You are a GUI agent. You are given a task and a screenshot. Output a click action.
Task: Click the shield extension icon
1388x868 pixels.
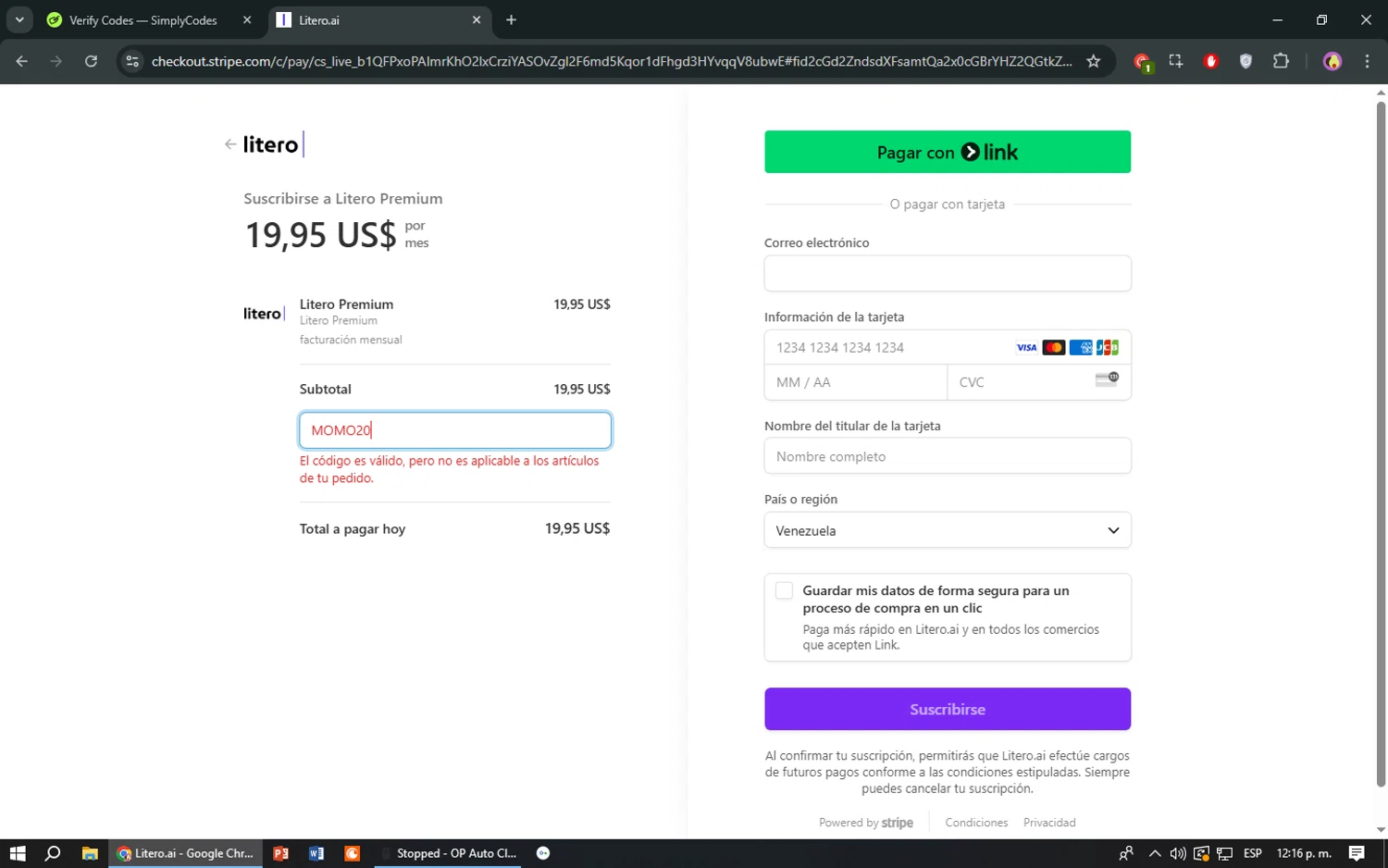point(1246,61)
